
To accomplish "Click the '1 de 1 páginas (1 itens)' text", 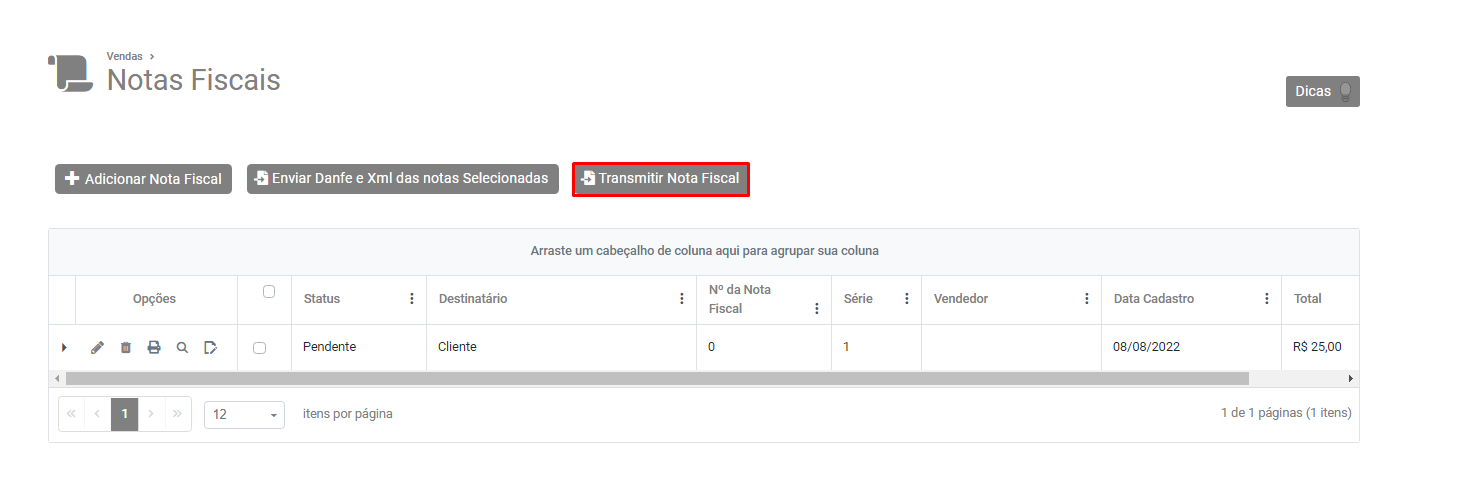I will pos(1286,413).
